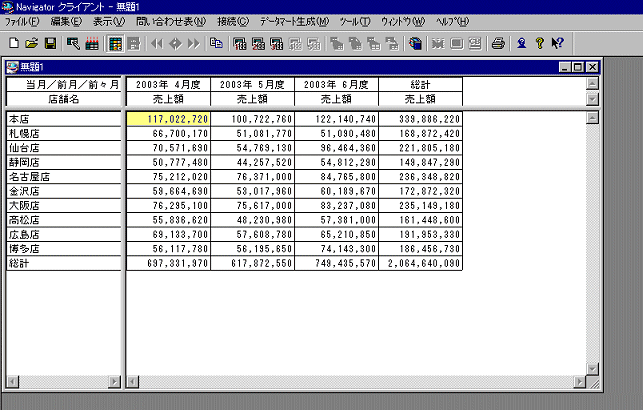
Task: Select the 広島店 row label
Action: click(64, 234)
